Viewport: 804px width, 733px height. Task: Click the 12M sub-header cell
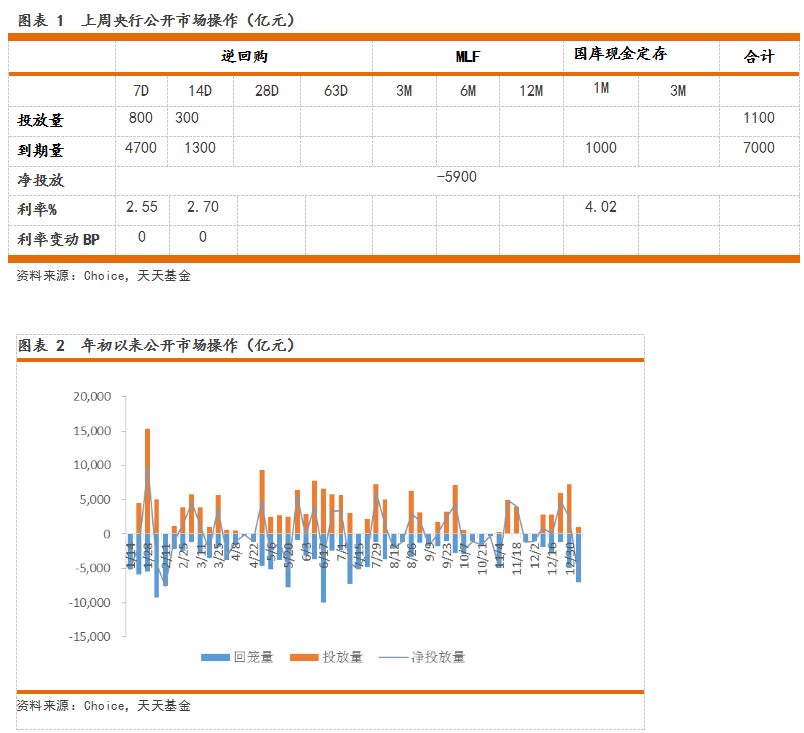point(531,91)
